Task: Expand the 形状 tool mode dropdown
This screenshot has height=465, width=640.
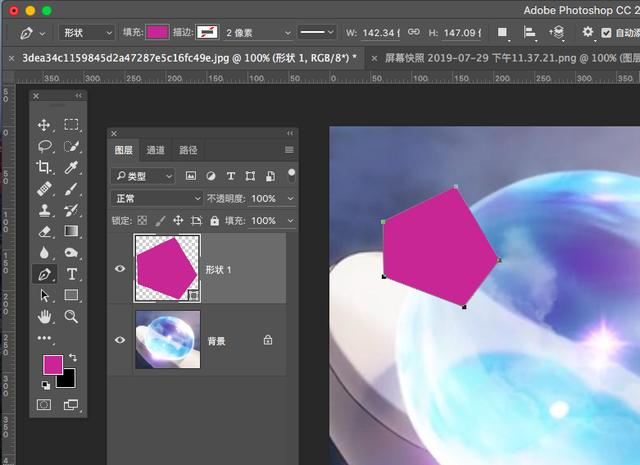Action: 87,33
